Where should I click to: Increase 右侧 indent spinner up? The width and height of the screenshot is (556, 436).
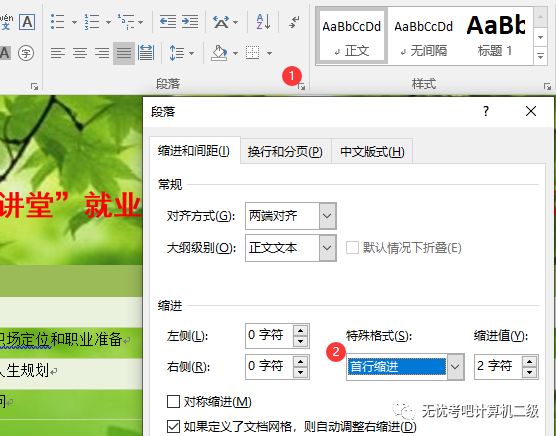pos(301,361)
